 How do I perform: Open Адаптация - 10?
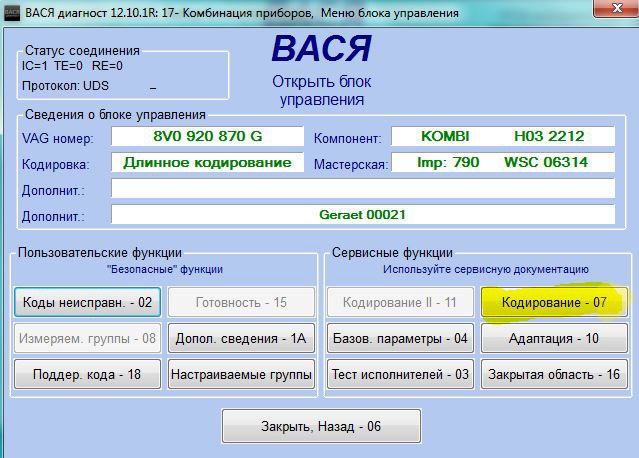(554, 338)
